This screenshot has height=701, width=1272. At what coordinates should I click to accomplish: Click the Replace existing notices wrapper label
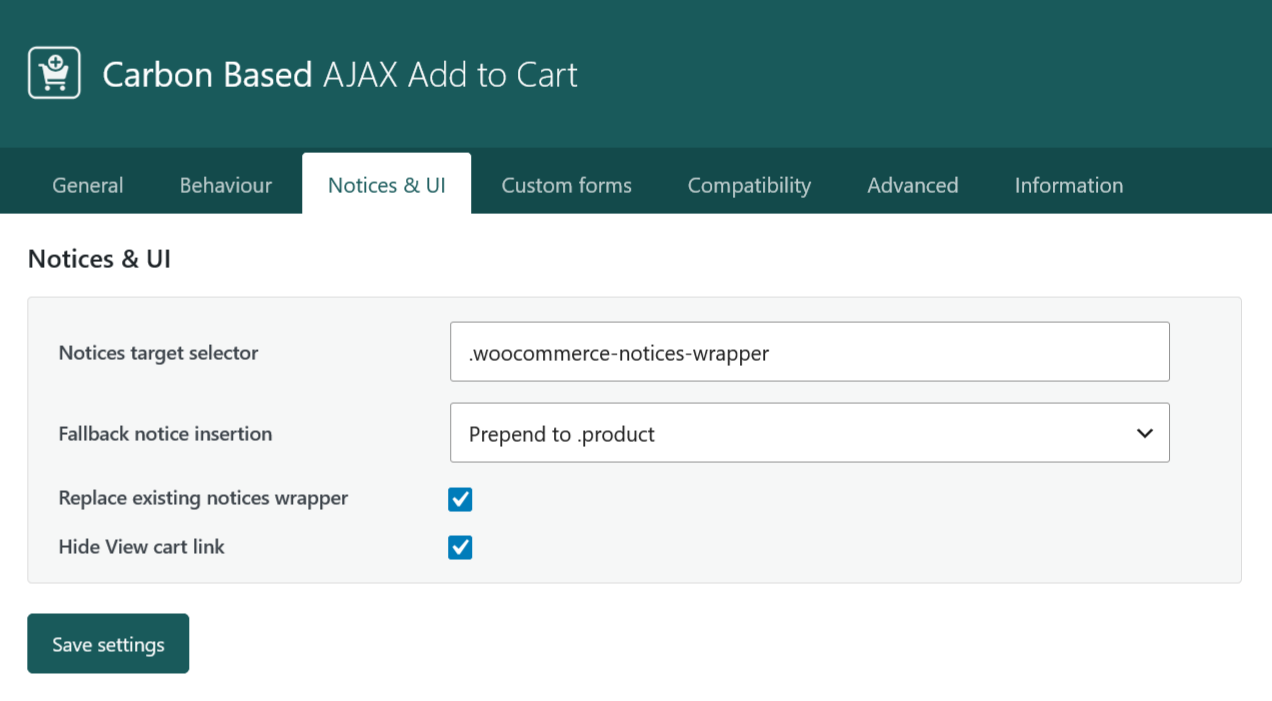point(203,498)
